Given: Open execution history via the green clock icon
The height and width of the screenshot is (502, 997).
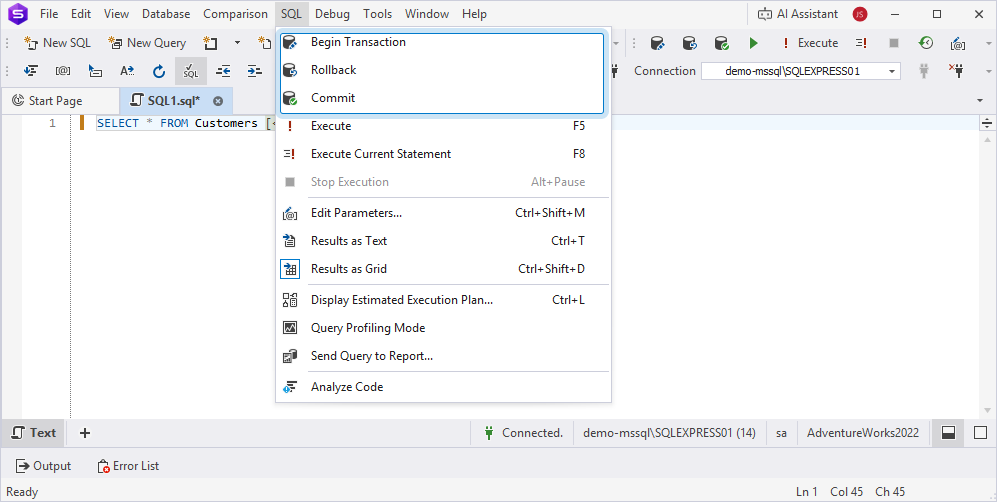Looking at the screenshot, I should (x=926, y=43).
